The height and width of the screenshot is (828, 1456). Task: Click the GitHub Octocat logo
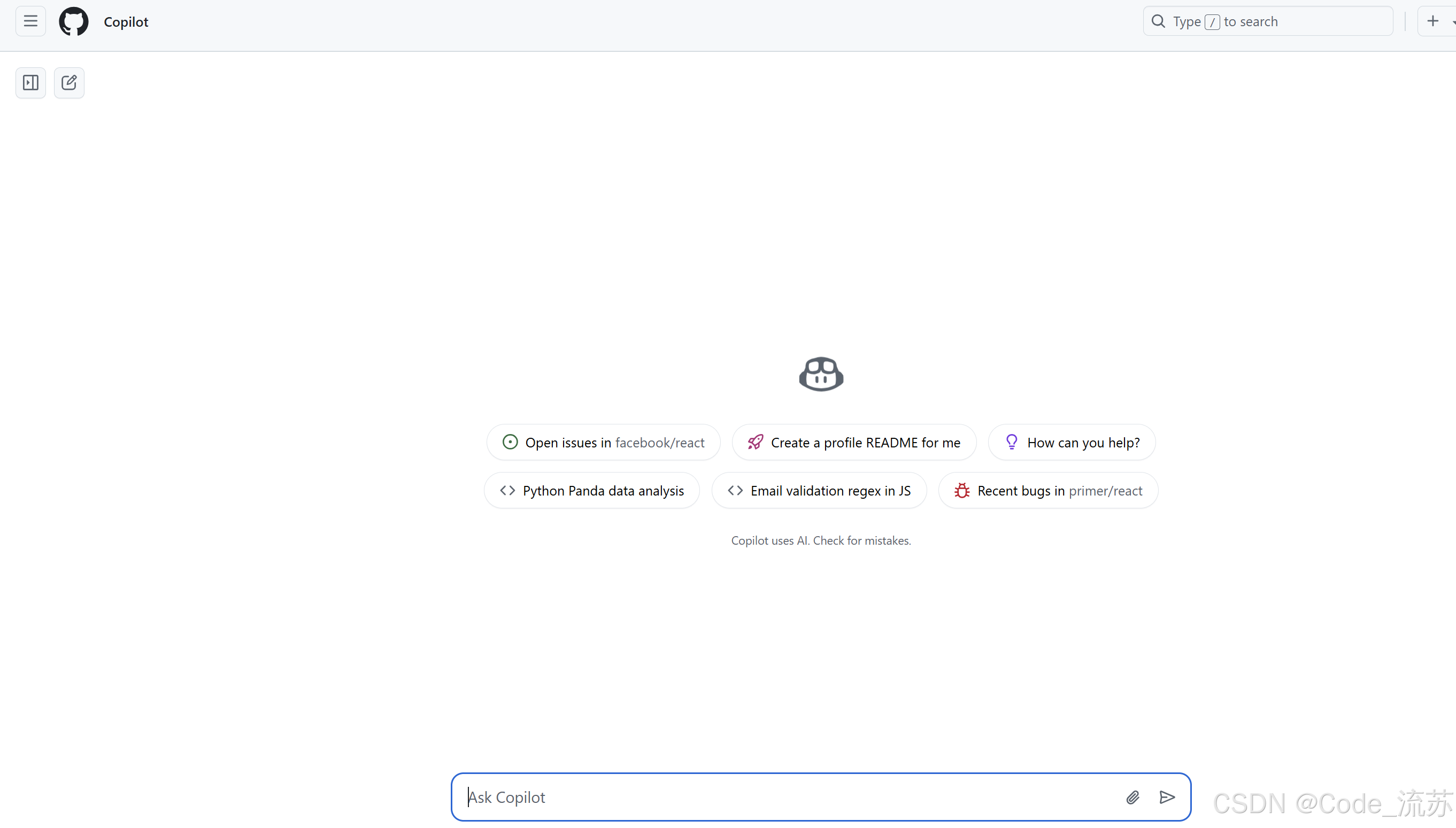[x=73, y=21]
